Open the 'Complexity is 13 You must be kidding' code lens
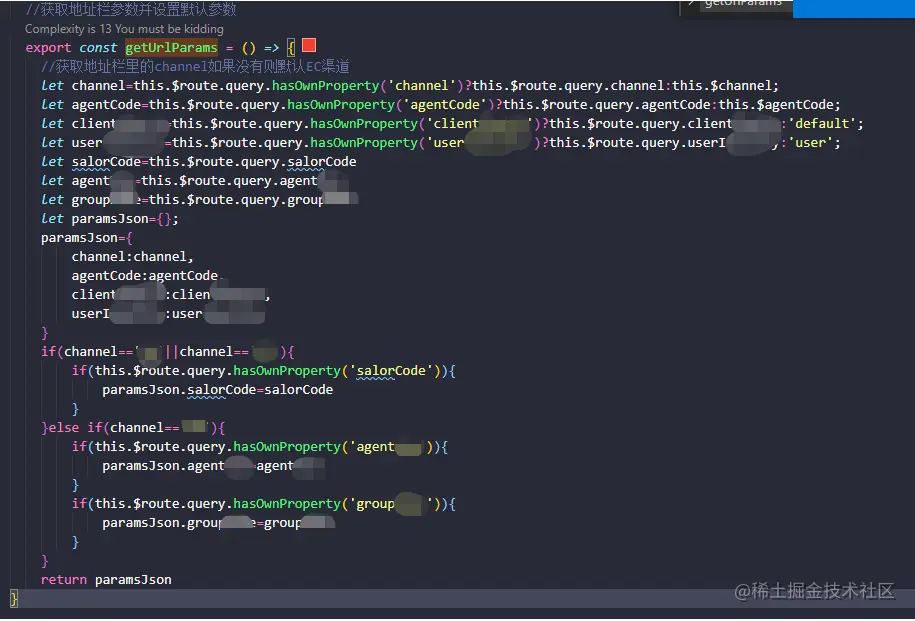 pos(124,29)
